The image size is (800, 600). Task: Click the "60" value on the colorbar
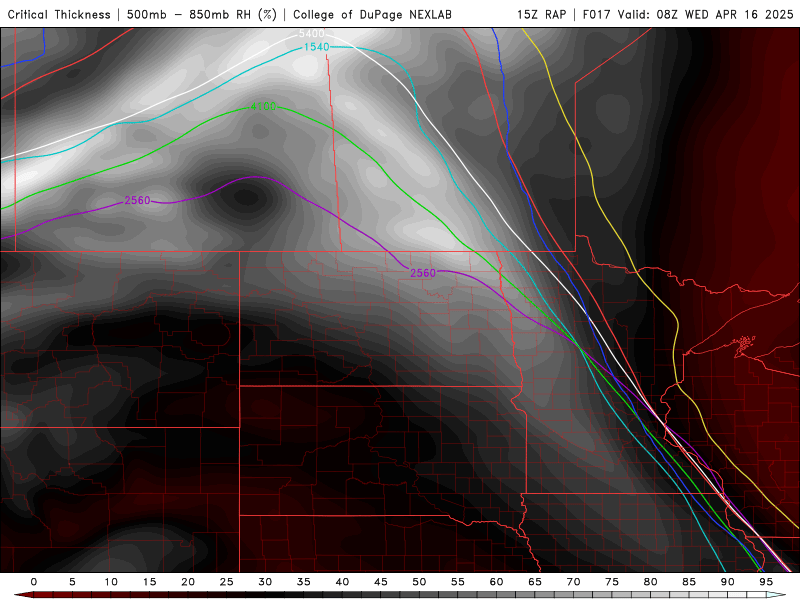pyautogui.click(x=496, y=582)
